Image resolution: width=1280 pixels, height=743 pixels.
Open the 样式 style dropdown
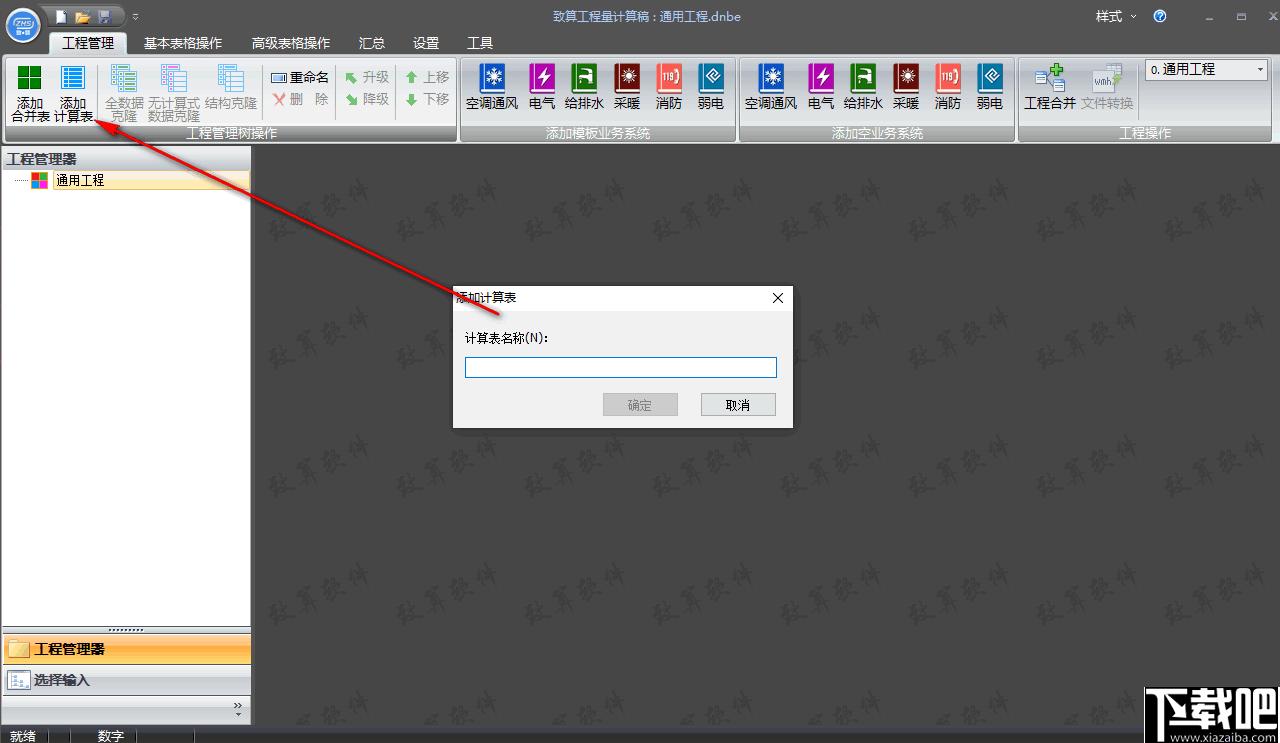[1116, 17]
